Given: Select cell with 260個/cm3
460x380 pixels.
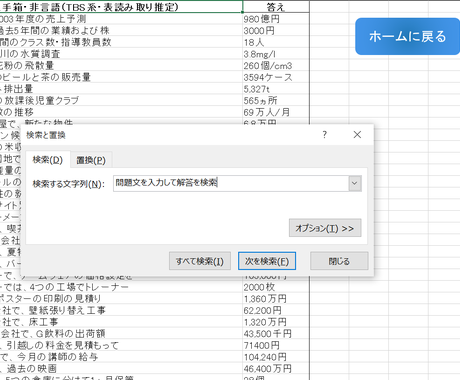Looking at the screenshot, I should (276, 66).
